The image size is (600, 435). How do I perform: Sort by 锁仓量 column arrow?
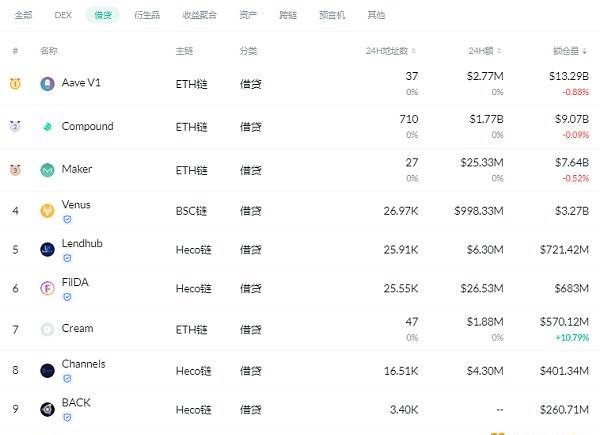[585, 51]
